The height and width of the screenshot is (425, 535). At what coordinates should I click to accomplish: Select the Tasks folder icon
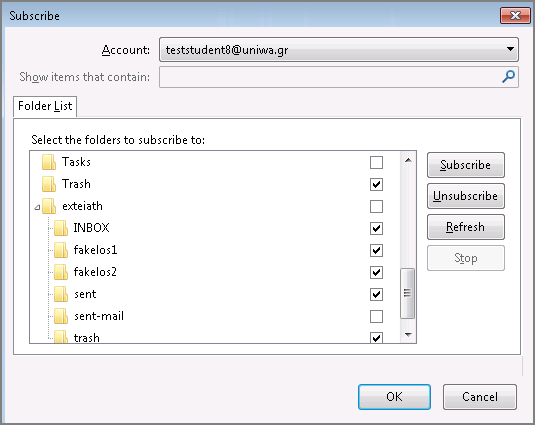pyautogui.click(x=49, y=162)
